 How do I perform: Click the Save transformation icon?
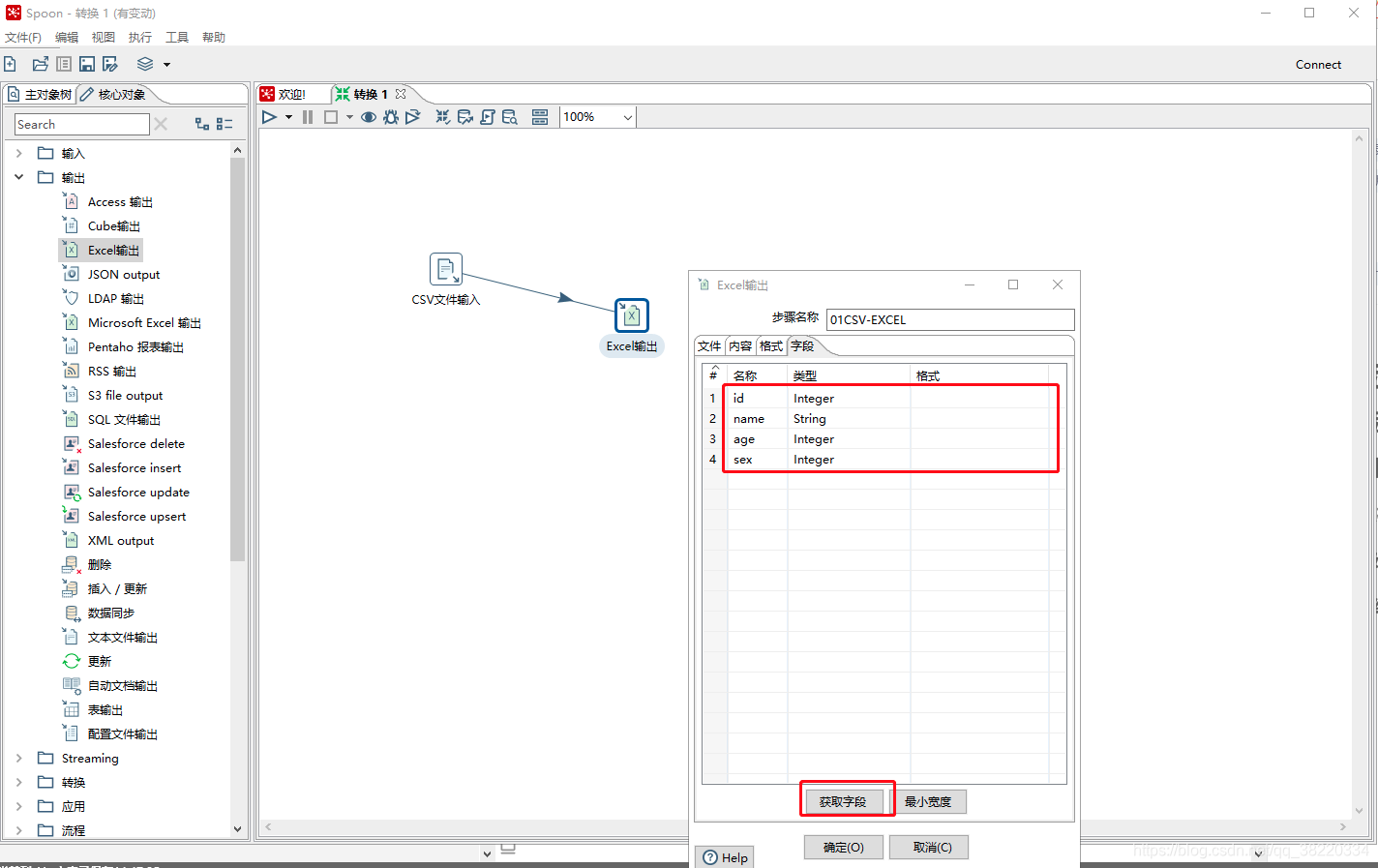point(87,64)
